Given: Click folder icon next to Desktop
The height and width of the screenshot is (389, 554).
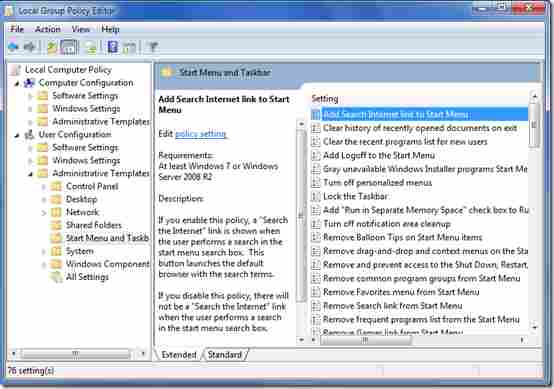Looking at the screenshot, I should [x=57, y=199].
